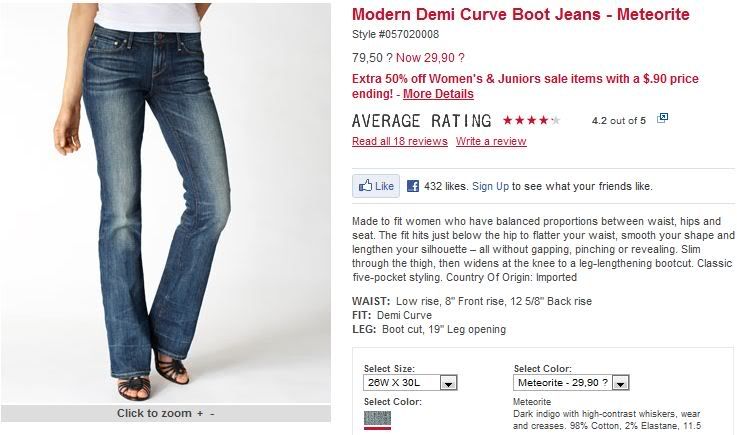
Task: Open the Write a review link
Action: click(491, 141)
